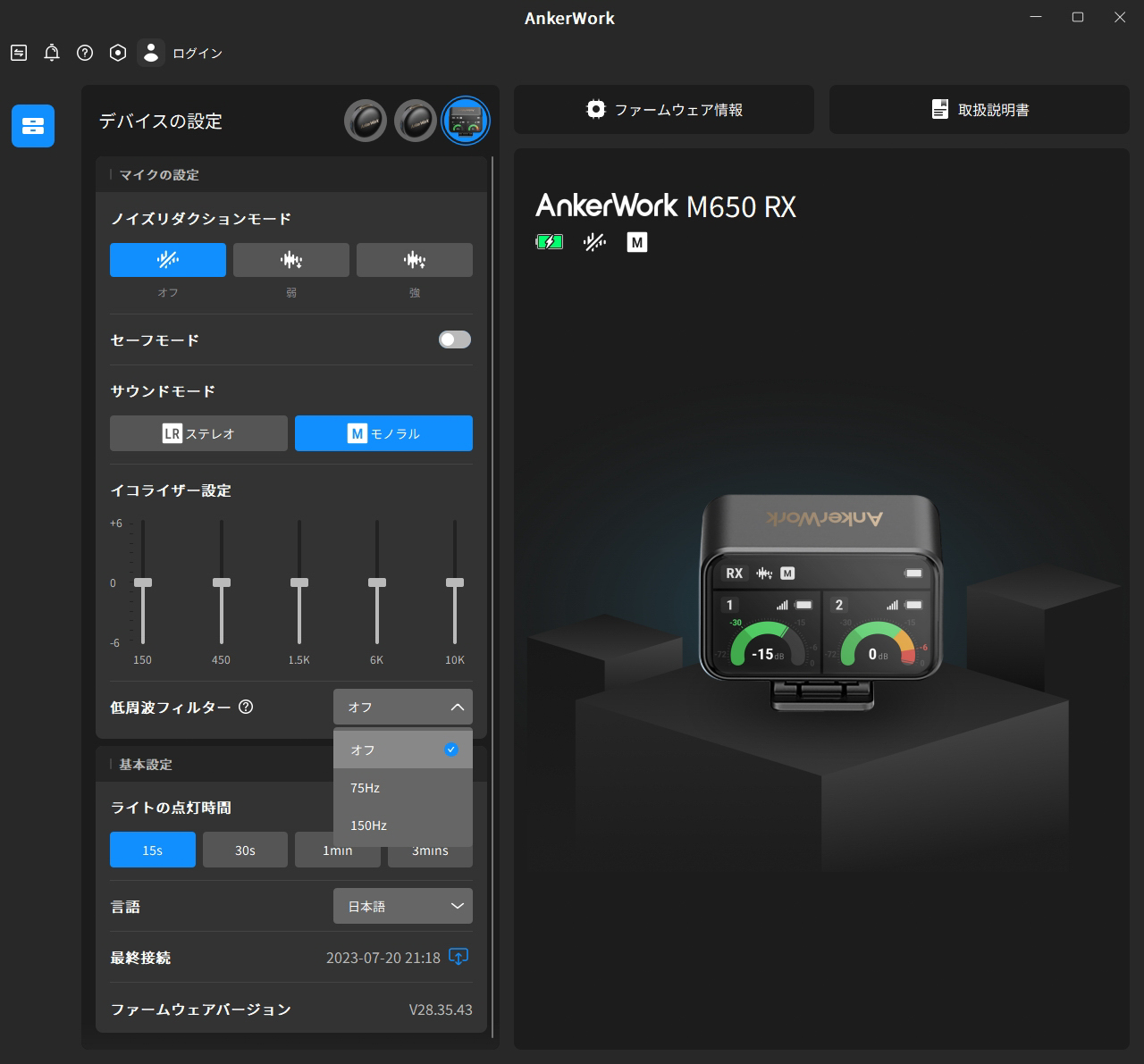Click the sync icon beside last connection time
Viewport: 1144px width, 1064px height.
458,957
